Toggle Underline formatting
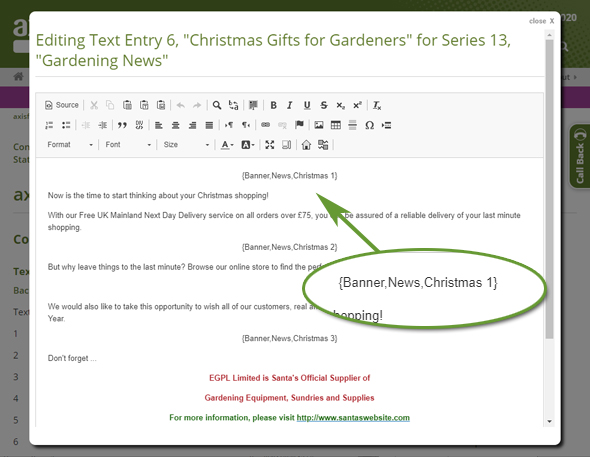Image resolution: width=590 pixels, height=457 pixels. (307, 105)
